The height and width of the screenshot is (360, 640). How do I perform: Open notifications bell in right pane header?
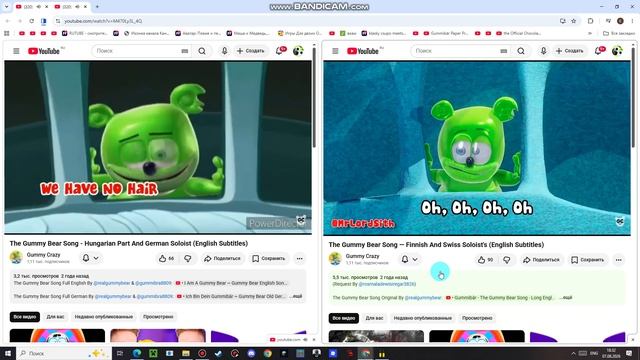tap(599, 51)
